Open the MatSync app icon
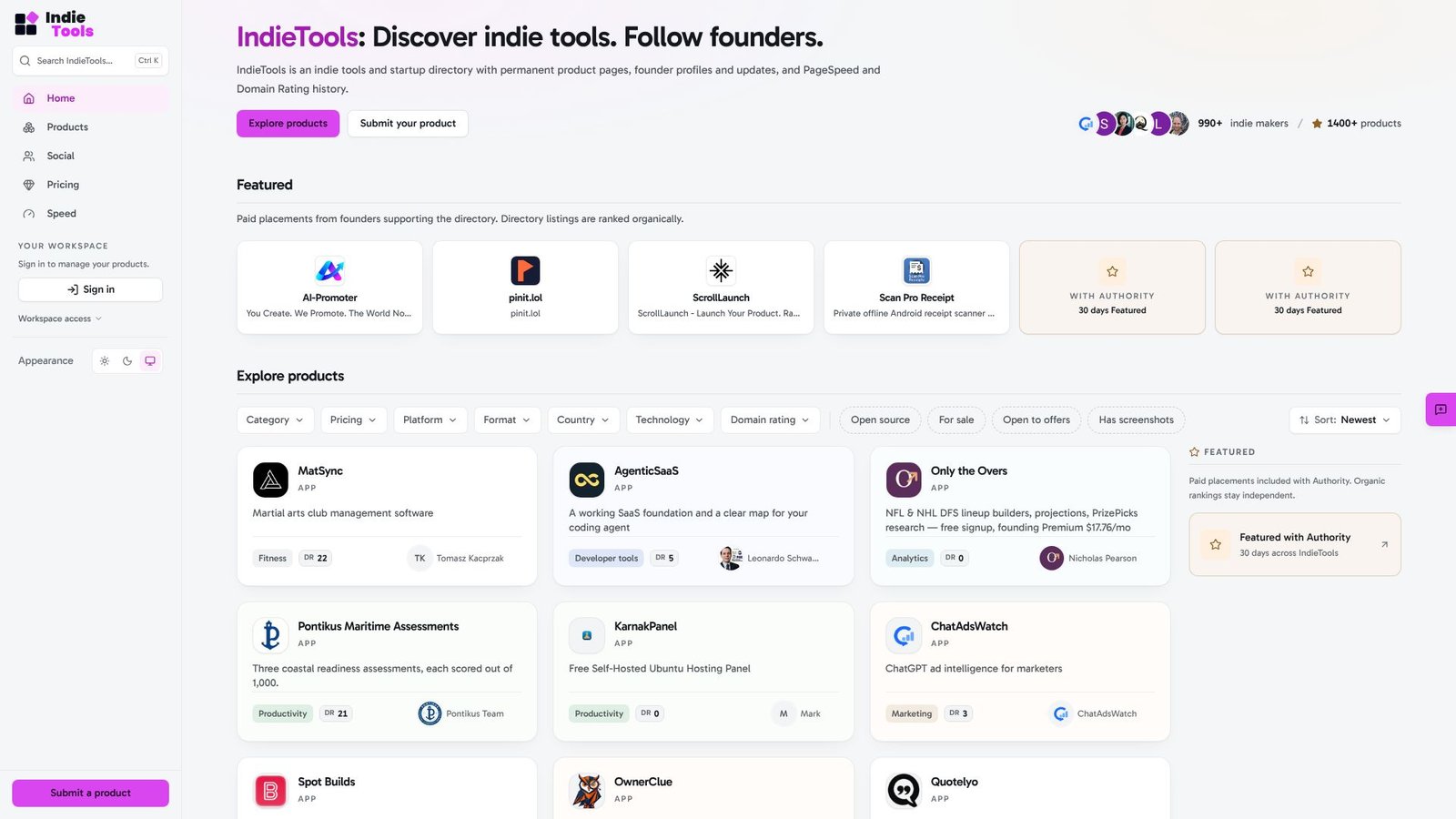Viewport: 1456px width, 819px height. click(x=270, y=480)
